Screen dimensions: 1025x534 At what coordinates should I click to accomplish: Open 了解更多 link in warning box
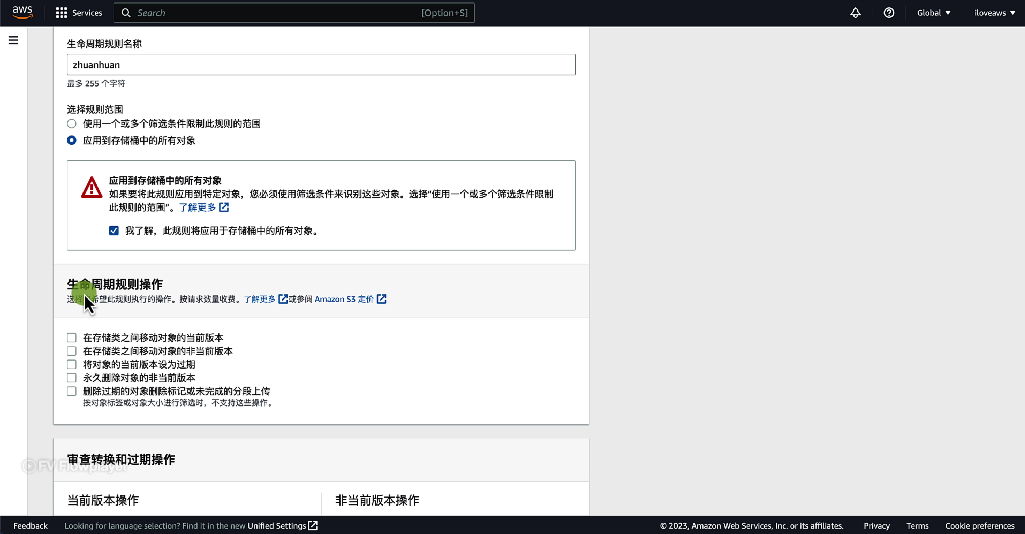tap(197, 207)
